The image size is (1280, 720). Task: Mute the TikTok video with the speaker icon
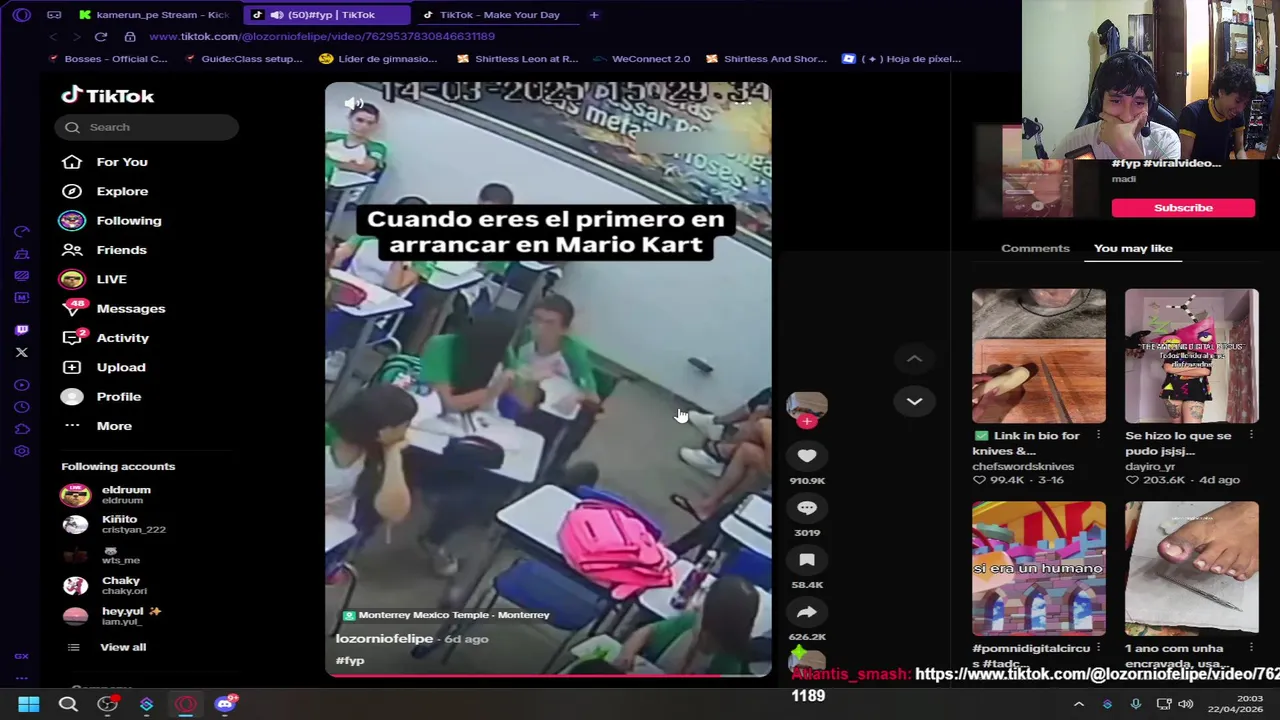pos(354,104)
